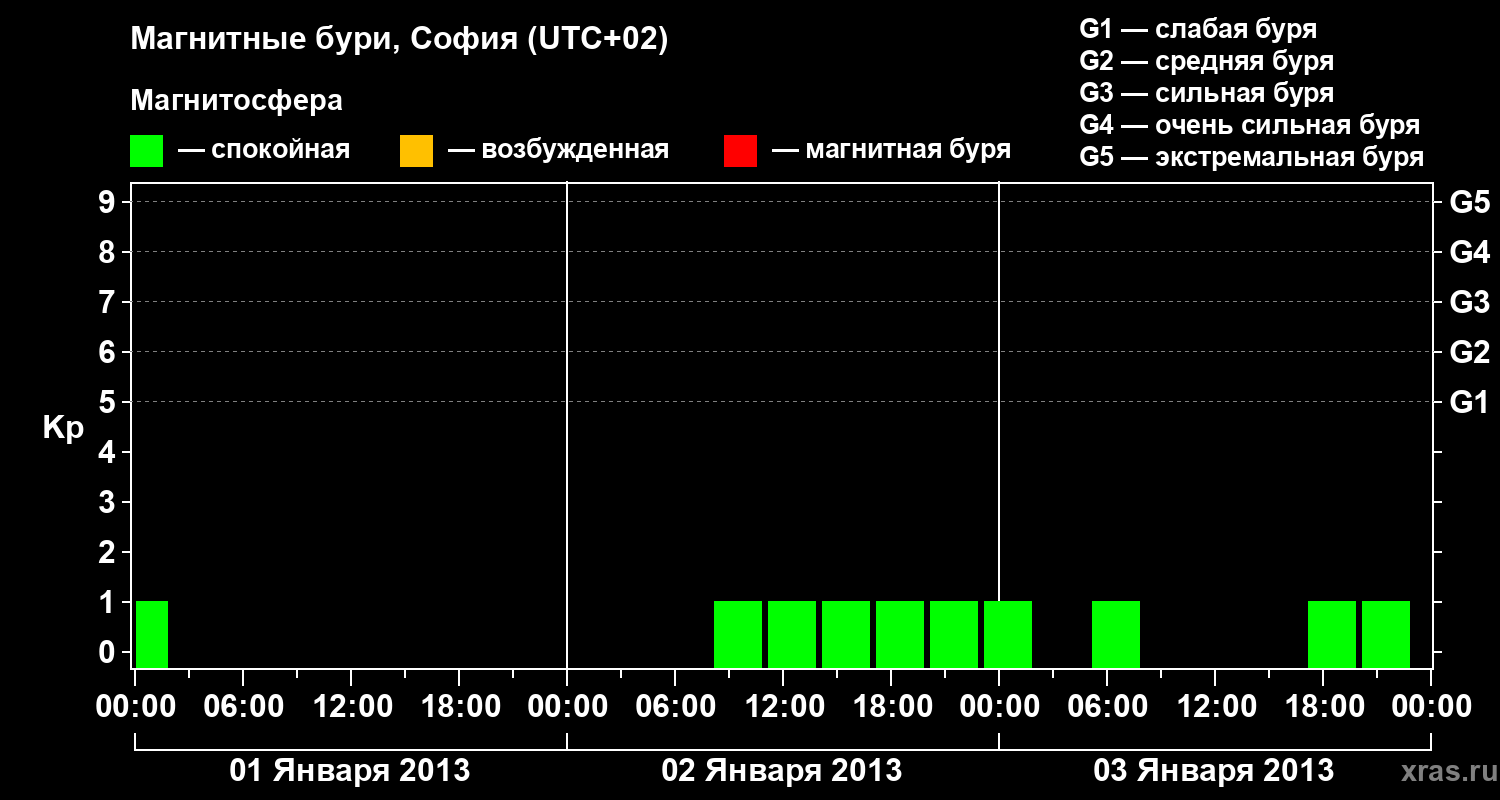The width and height of the screenshot is (1500, 800).
Task: Click the 'G4 — очень сильная буря' line
Action: pyautogui.click(x=1250, y=125)
